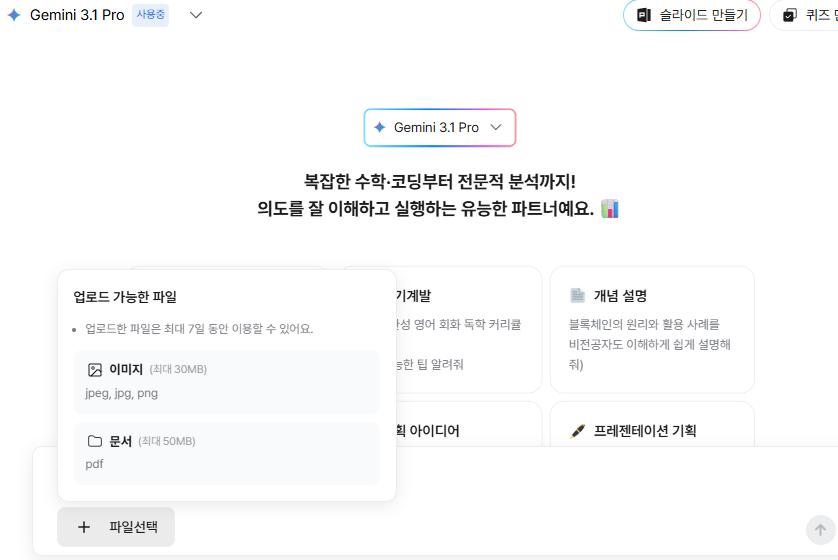The width and height of the screenshot is (838, 560).
Task: Click the blockchain explanation text in 개념 설명
Action: (x=649, y=344)
